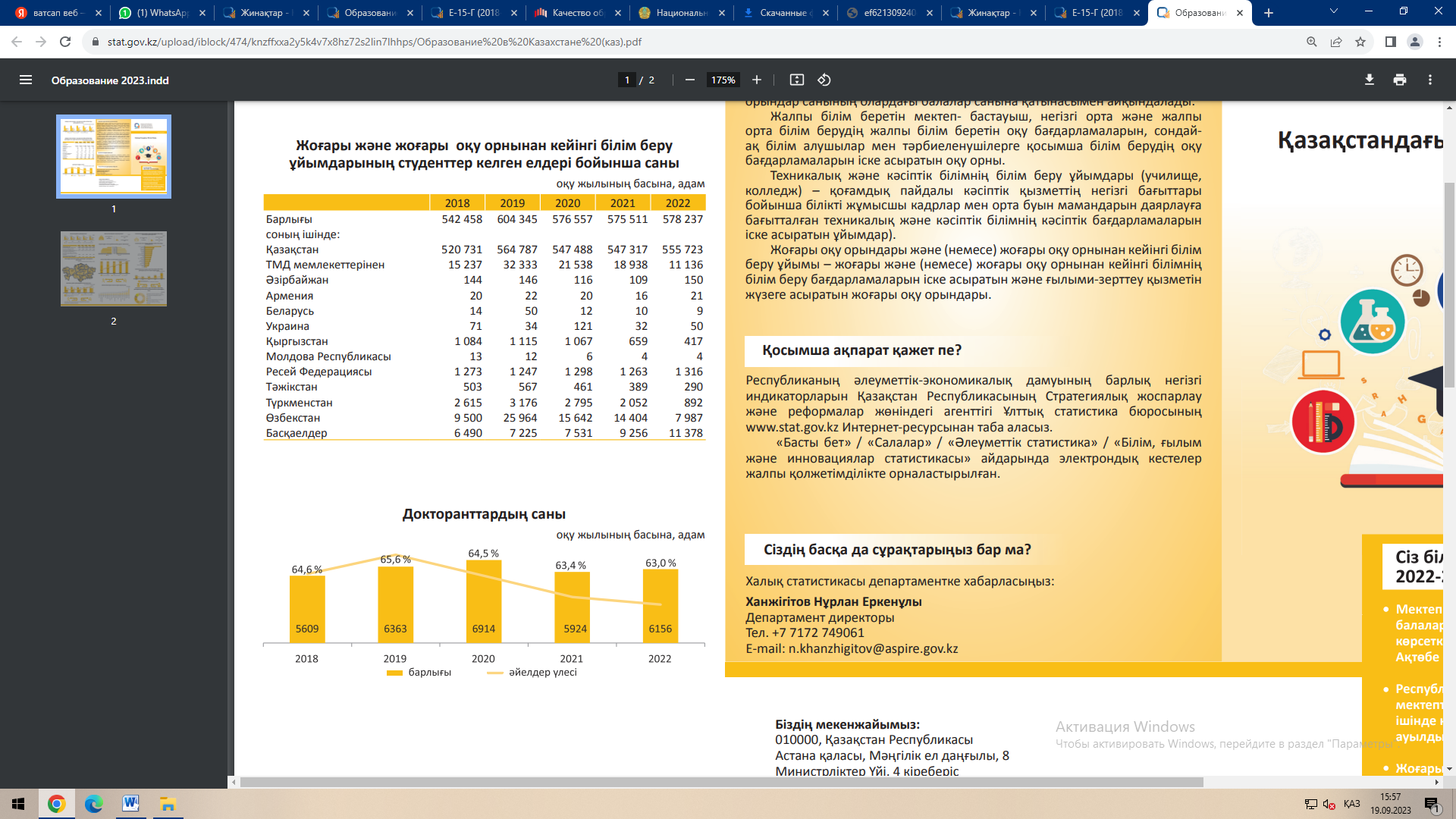1456x819 pixels.
Task: Switch to the WhatsApp tab
Action: point(162,13)
